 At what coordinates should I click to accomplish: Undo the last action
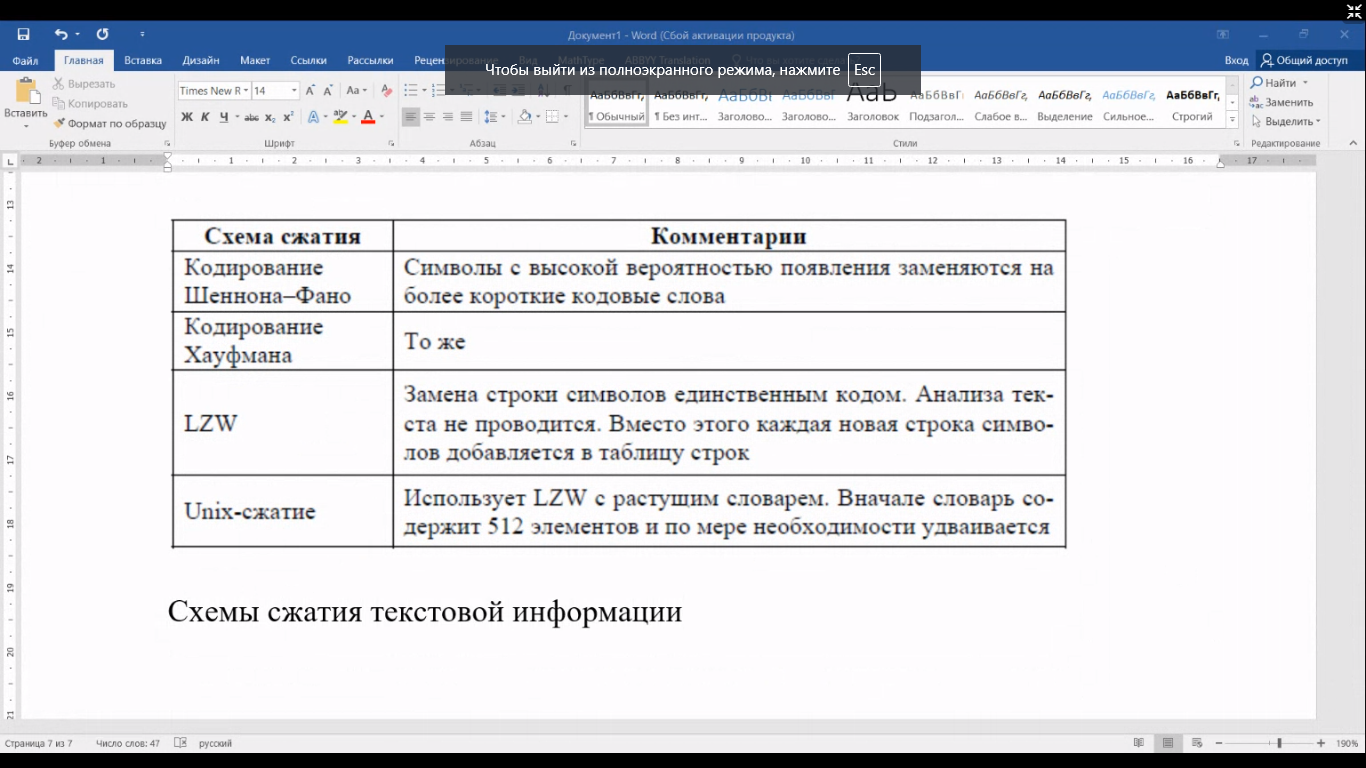(60, 34)
